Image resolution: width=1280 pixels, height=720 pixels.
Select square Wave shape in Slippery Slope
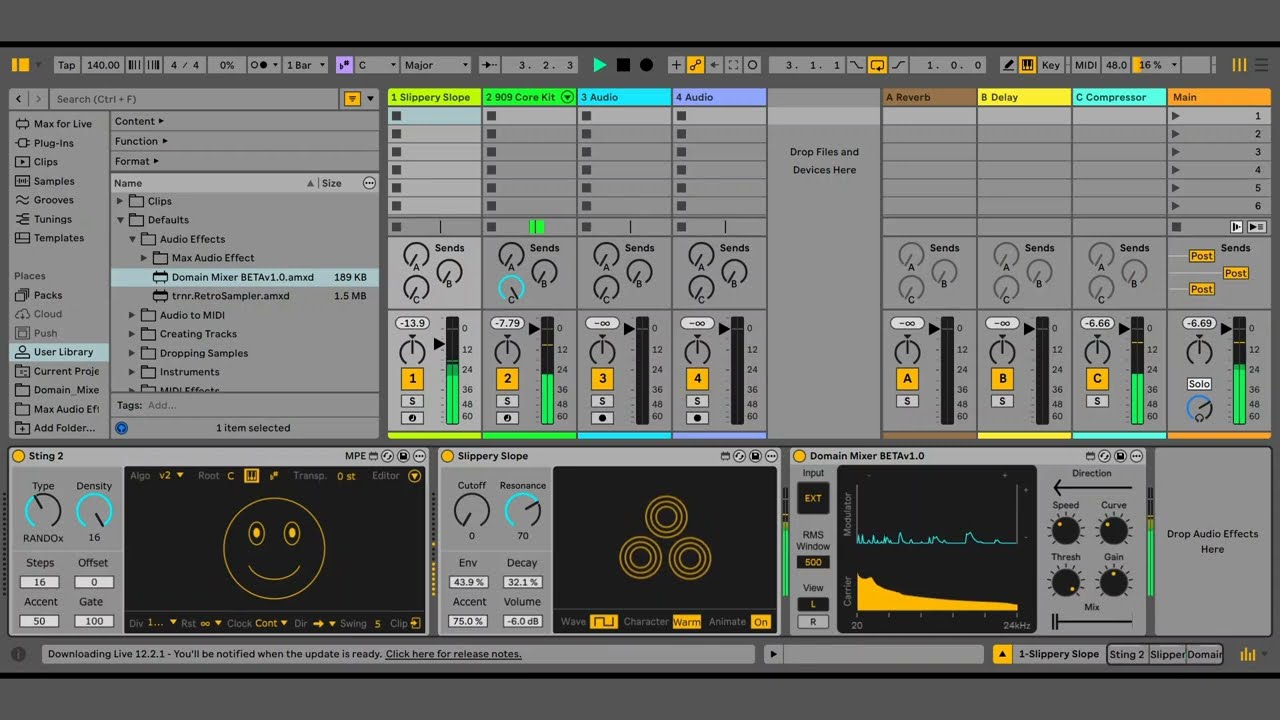point(603,622)
